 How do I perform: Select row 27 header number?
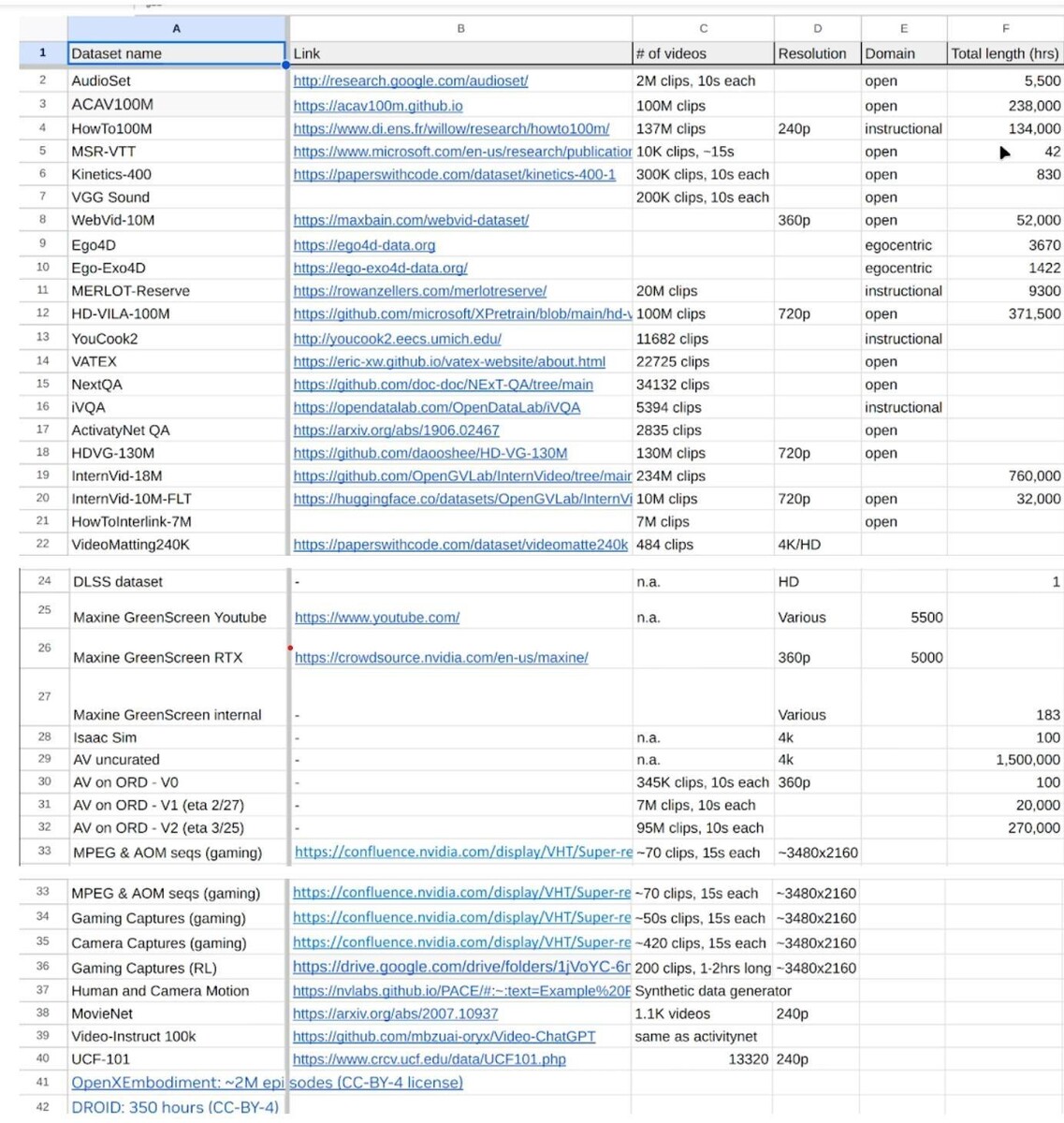coord(44,696)
